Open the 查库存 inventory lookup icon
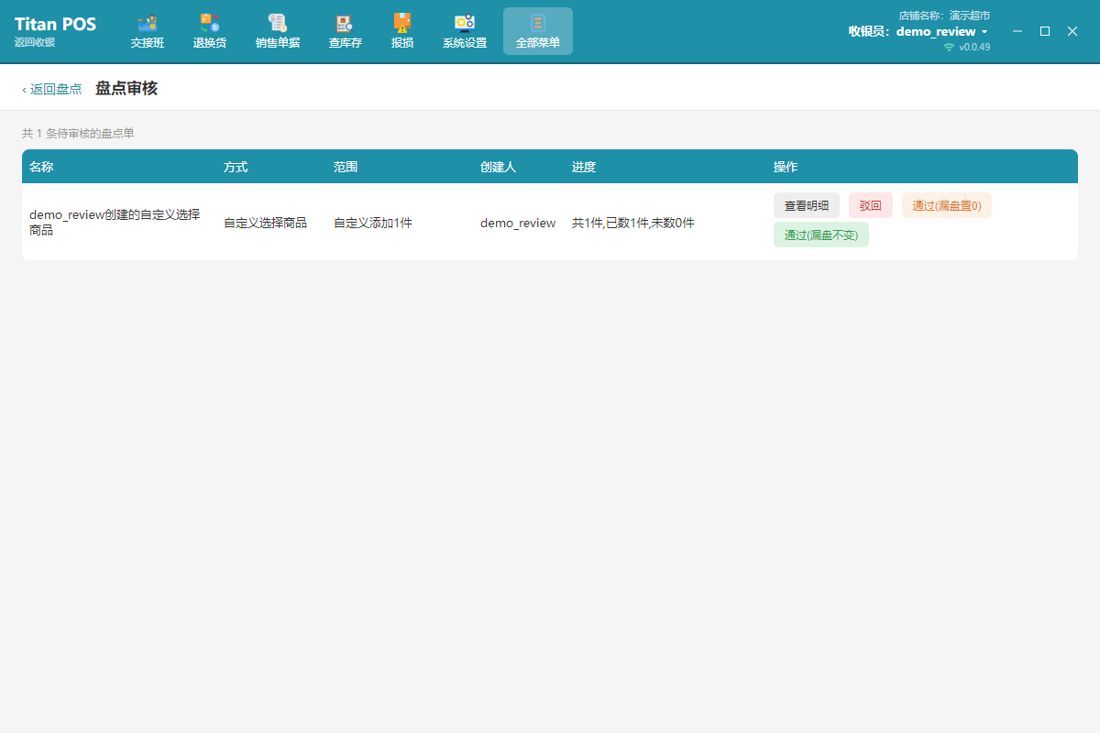The image size is (1100, 733). (345, 32)
